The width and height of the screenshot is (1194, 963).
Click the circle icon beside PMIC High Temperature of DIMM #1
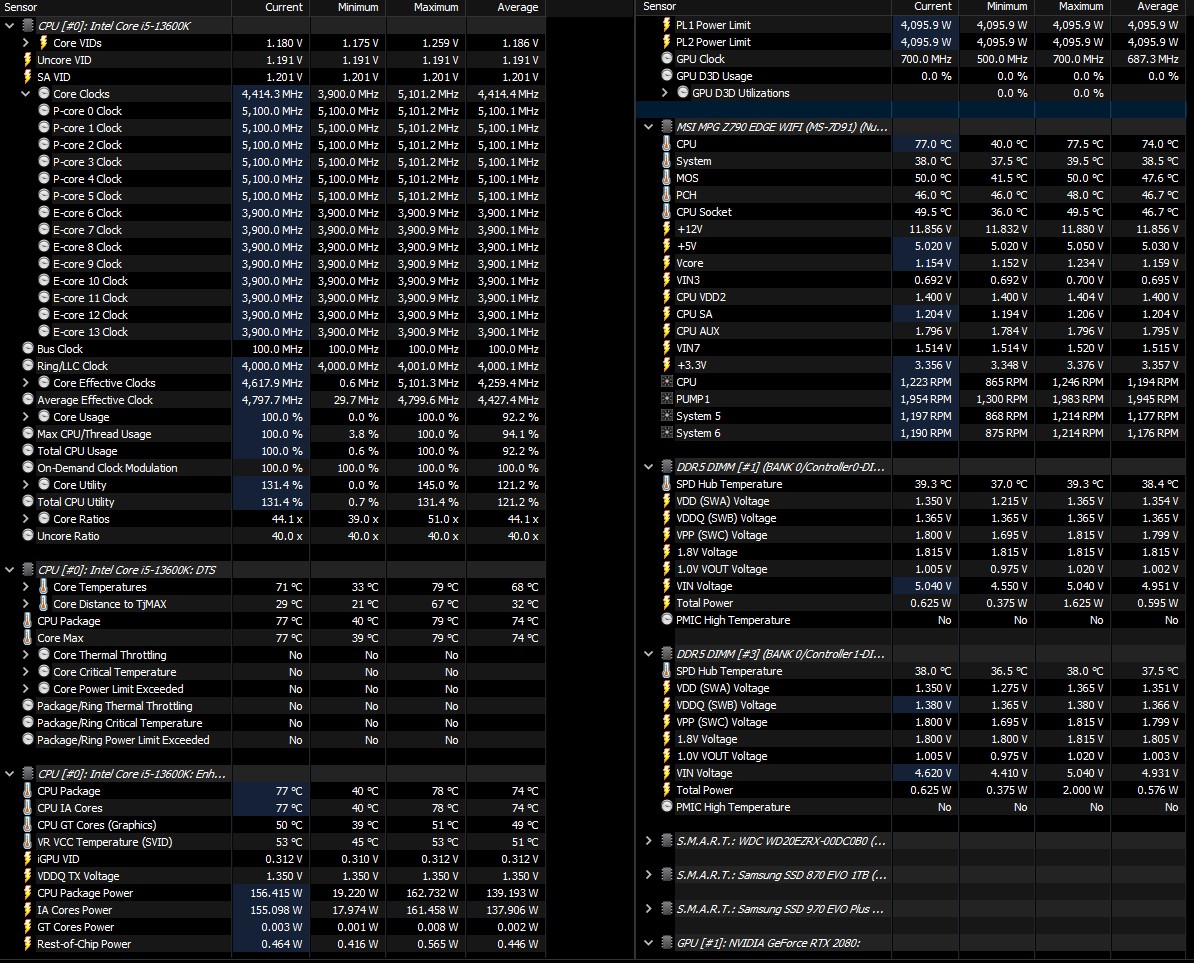pos(667,620)
